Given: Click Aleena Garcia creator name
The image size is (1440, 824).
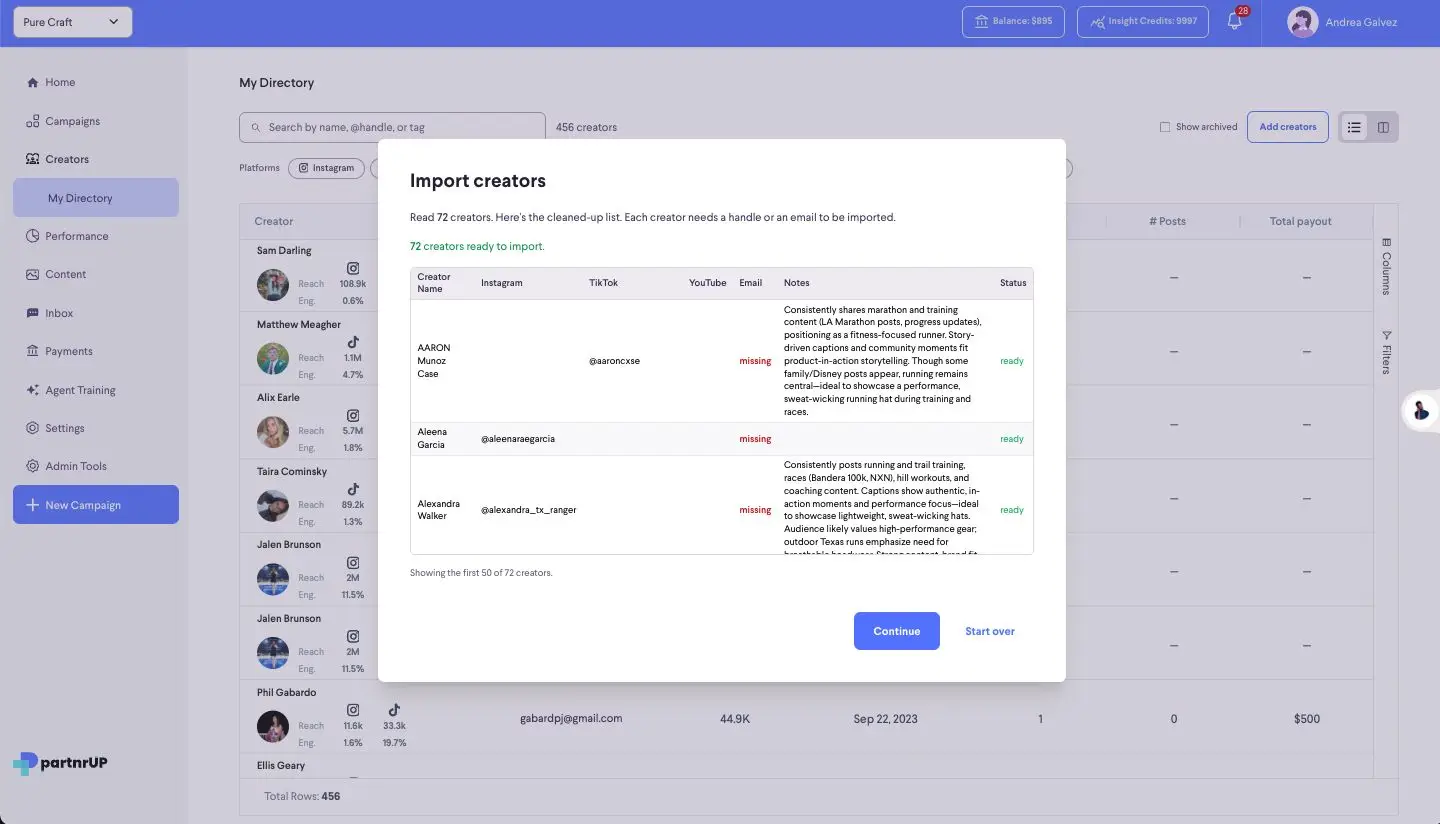Looking at the screenshot, I should pyautogui.click(x=432, y=438).
